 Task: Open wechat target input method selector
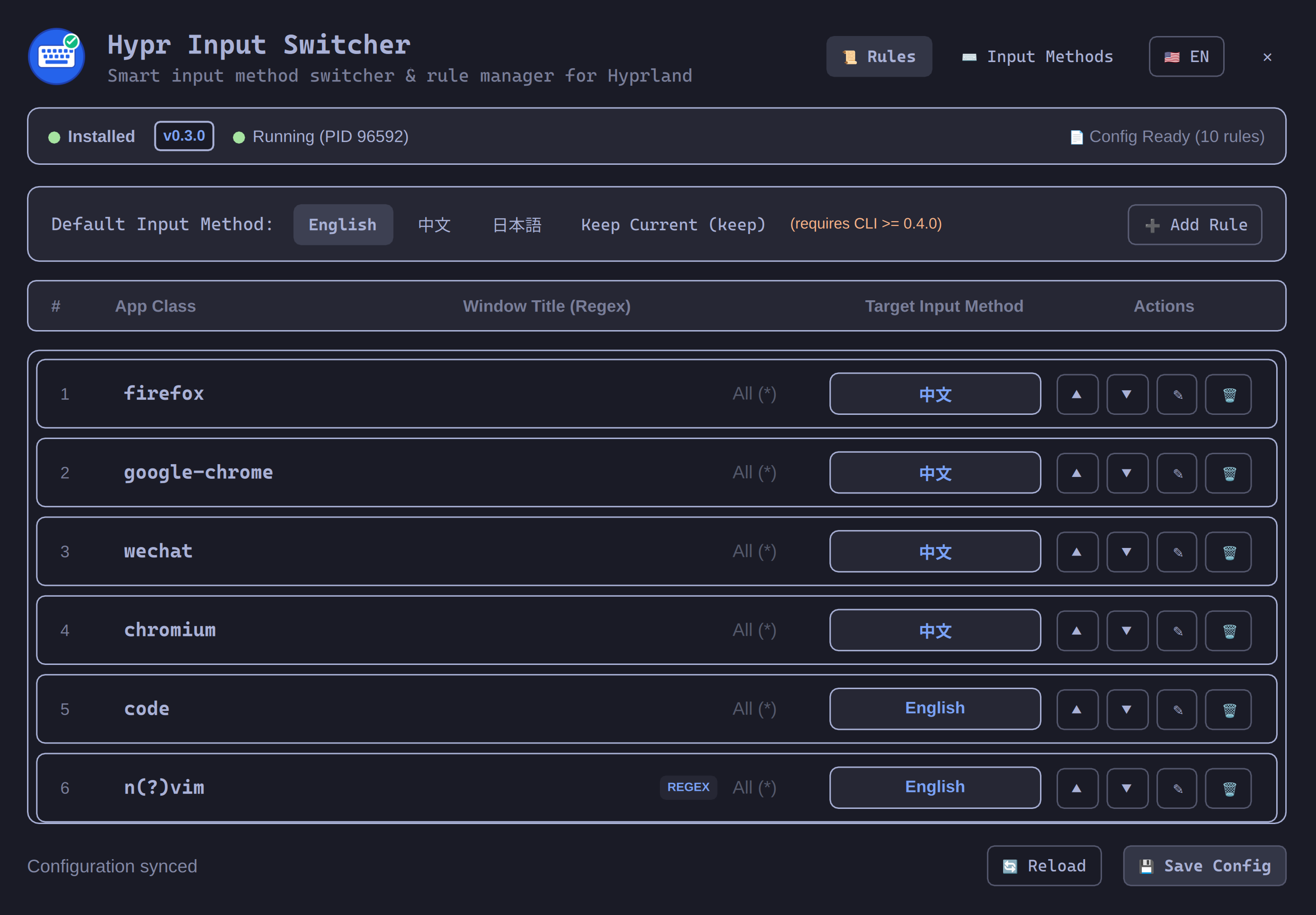click(935, 552)
